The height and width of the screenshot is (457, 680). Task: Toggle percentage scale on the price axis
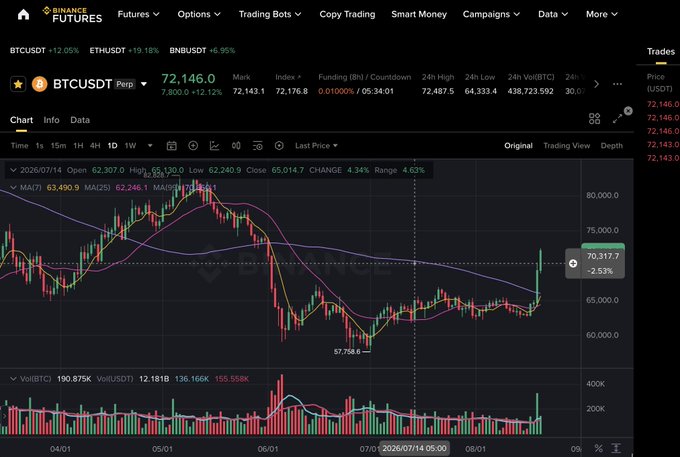(598, 448)
